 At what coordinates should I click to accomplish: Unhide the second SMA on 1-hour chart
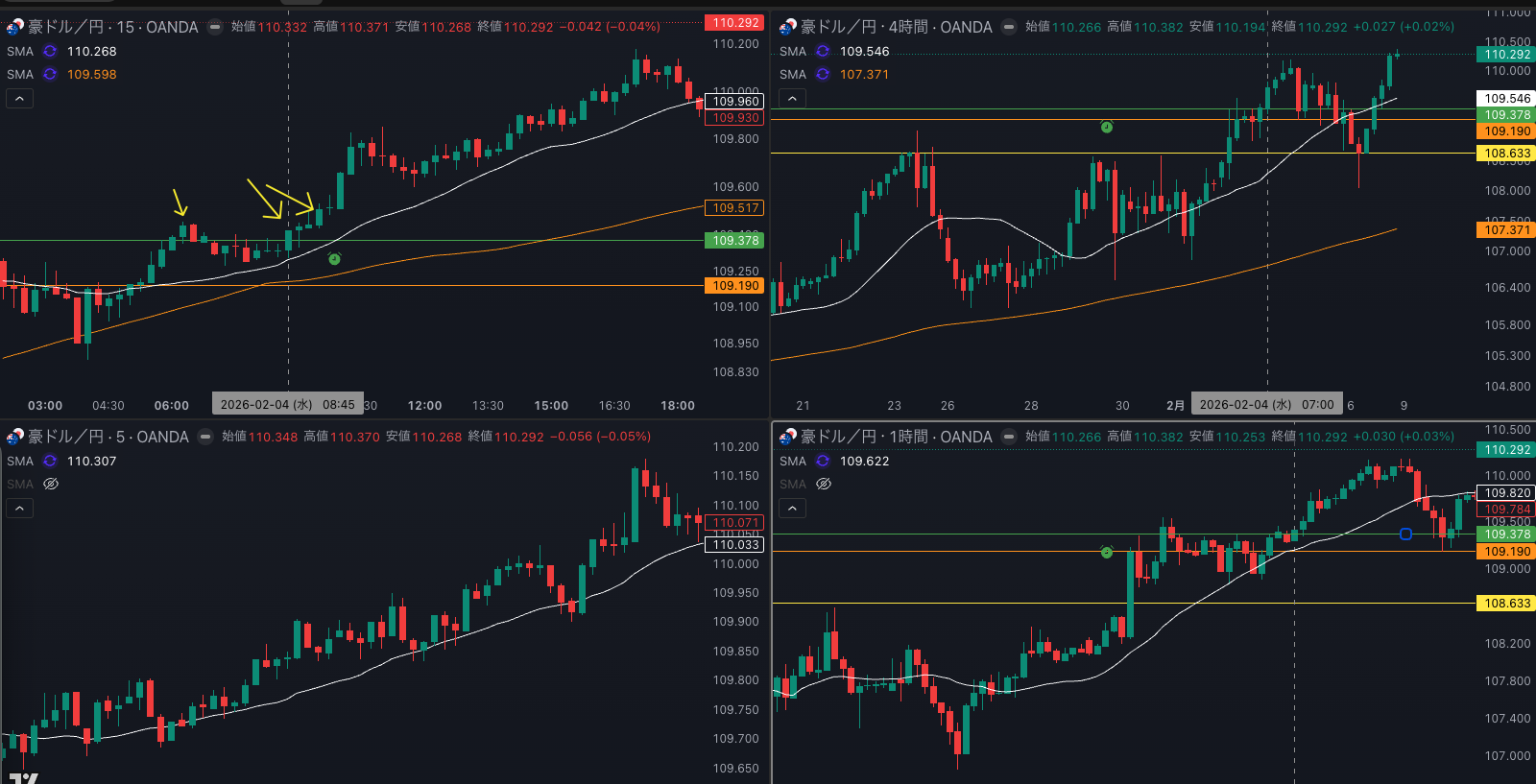824,485
